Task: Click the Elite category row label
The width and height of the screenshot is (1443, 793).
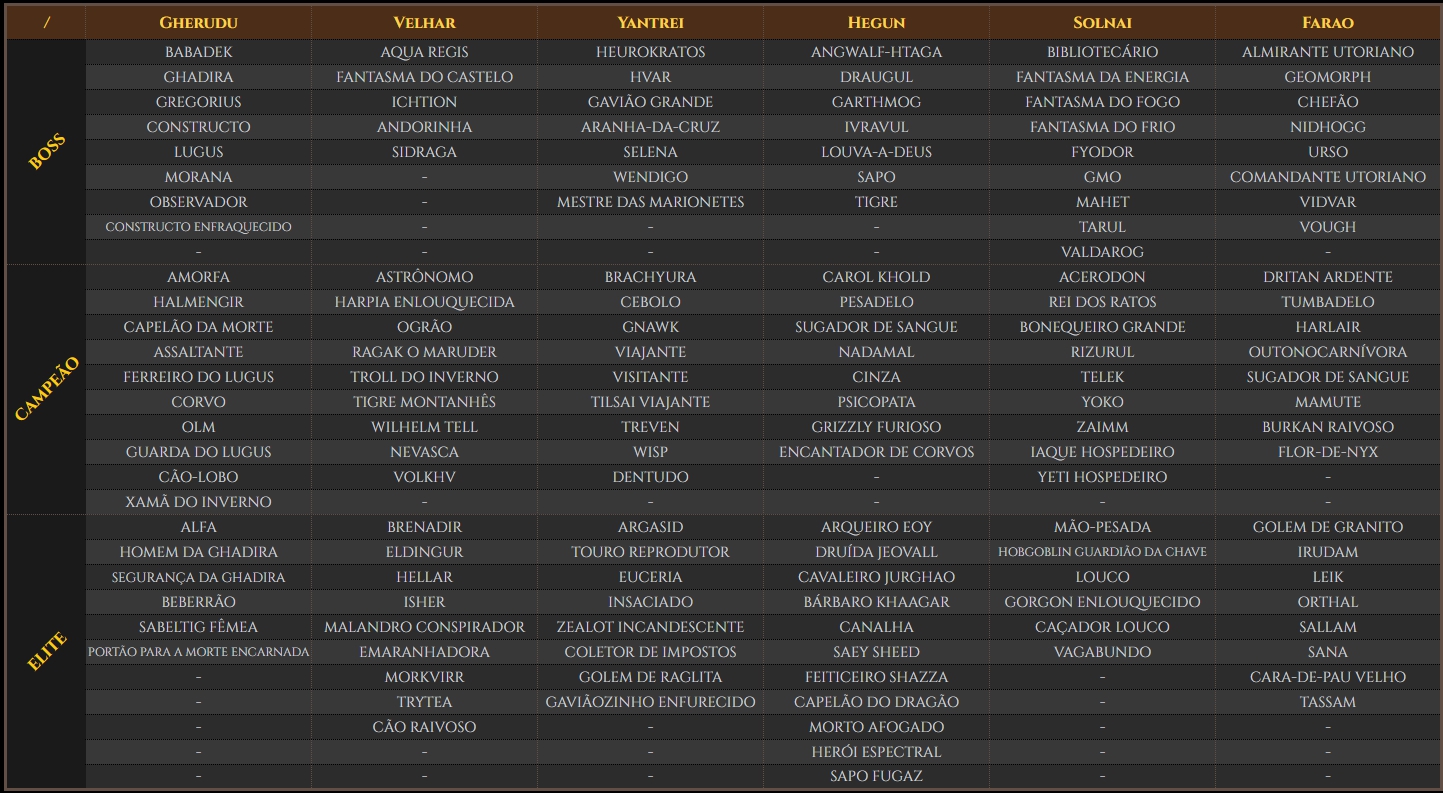Action: click(x=46, y=651)
